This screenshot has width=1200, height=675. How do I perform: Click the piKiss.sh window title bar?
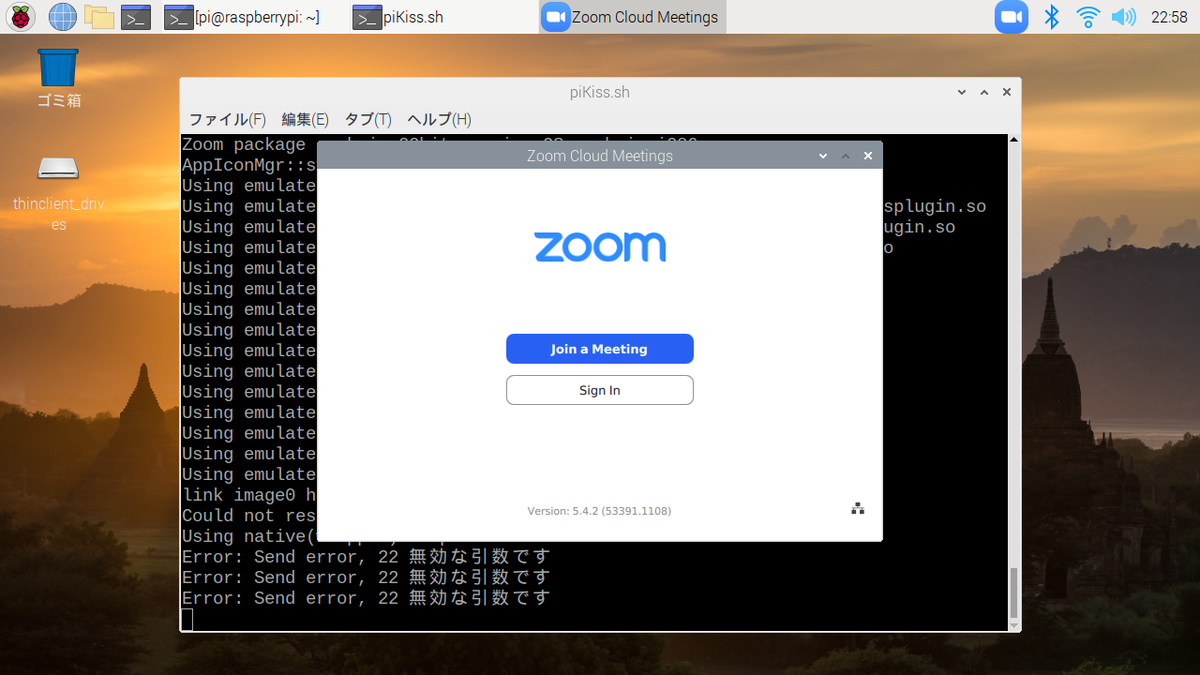tap(599, 92)
